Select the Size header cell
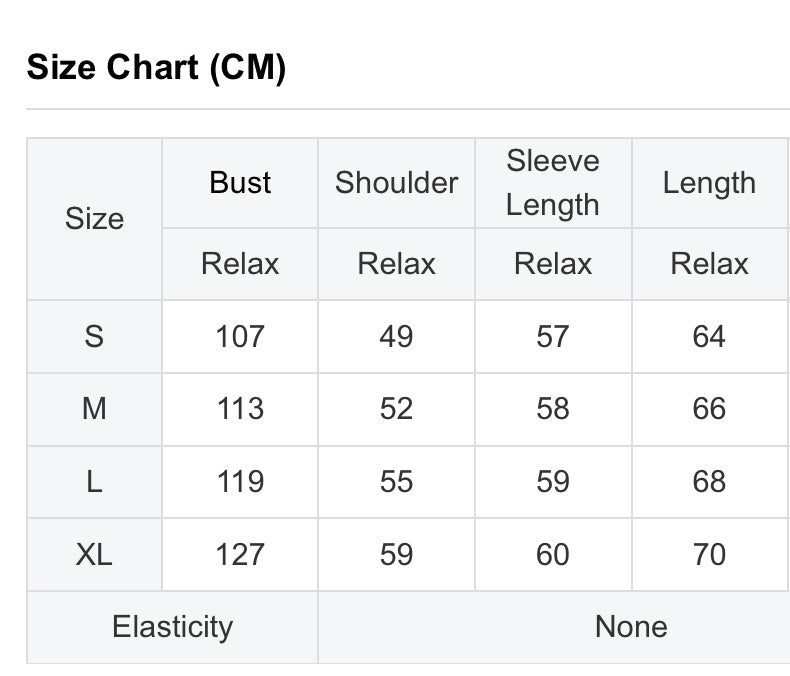 (94, 219)
